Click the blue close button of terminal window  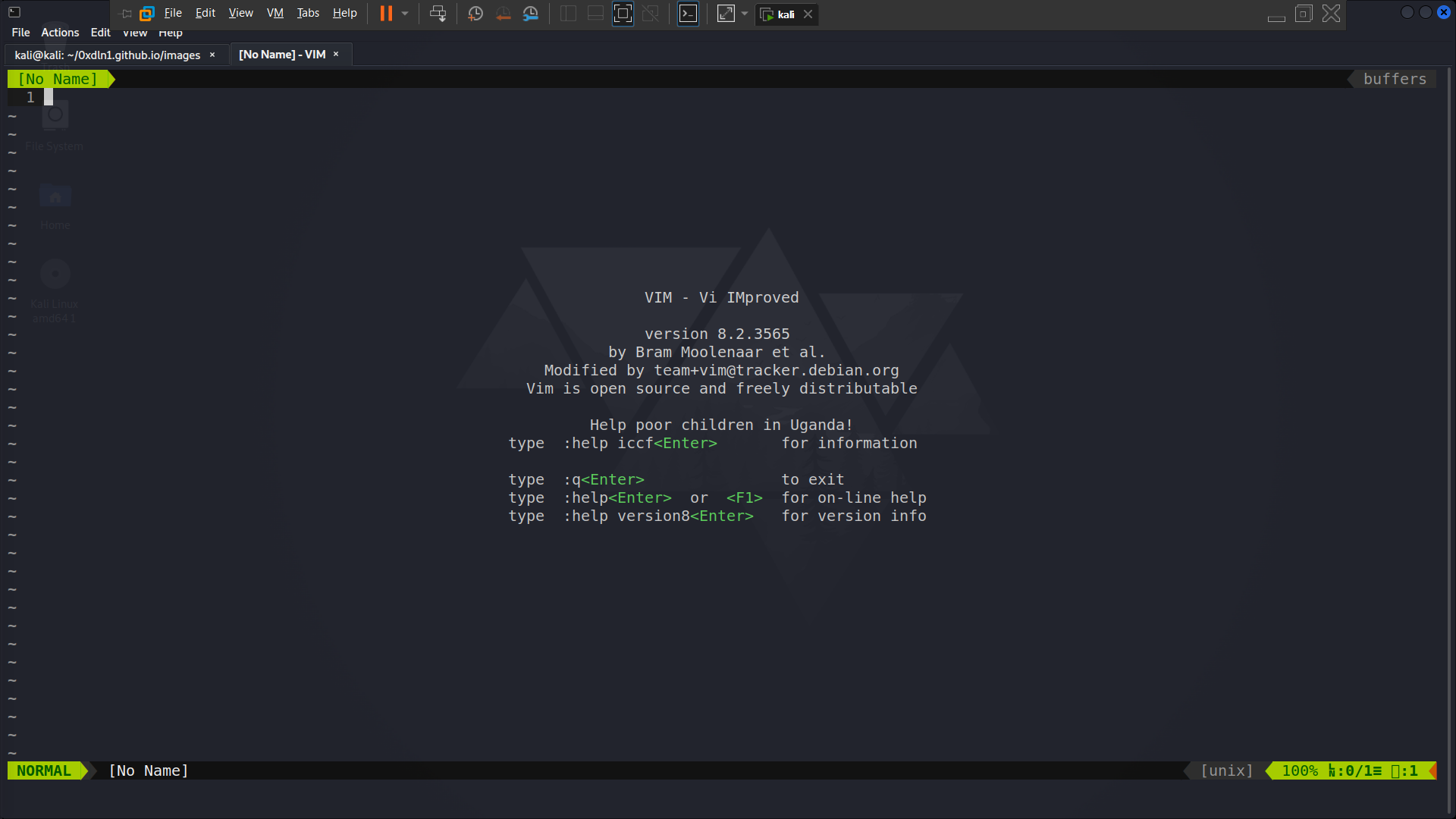[x=1444, y=12]
